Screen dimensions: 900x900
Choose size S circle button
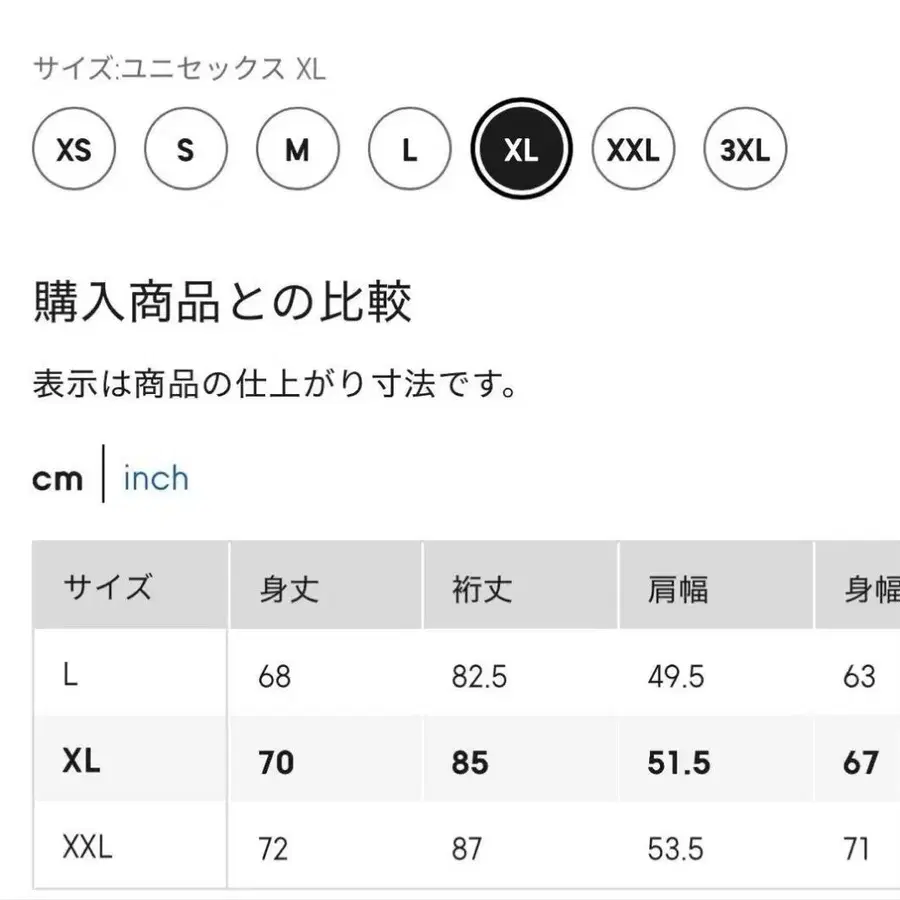click(185, 151)
